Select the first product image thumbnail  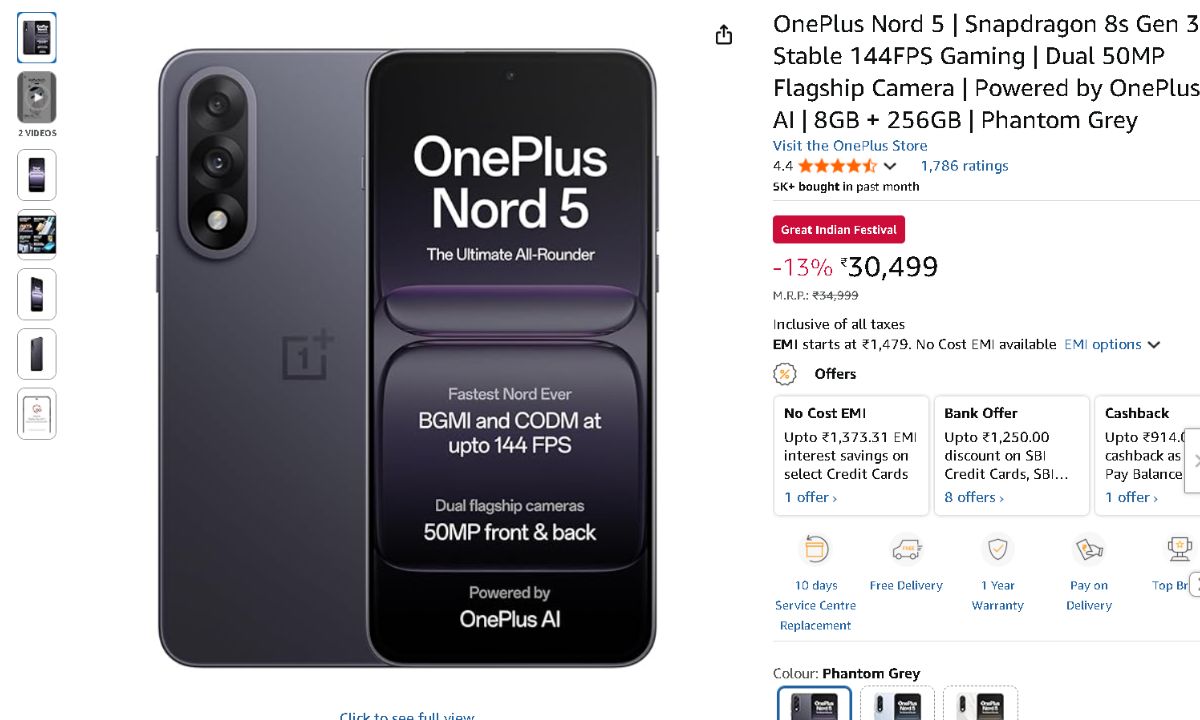(x=37, y=37)
